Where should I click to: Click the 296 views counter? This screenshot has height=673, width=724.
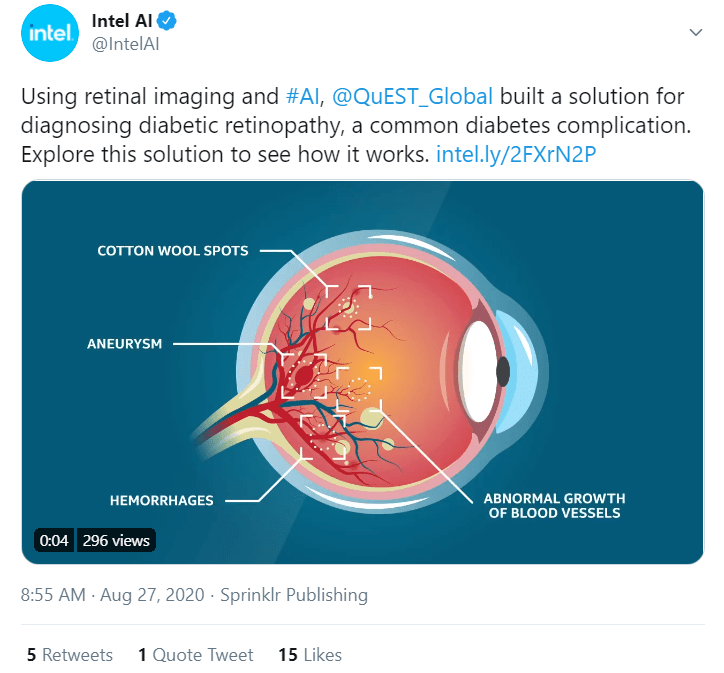pyautogui.click(x=116, y=541)
